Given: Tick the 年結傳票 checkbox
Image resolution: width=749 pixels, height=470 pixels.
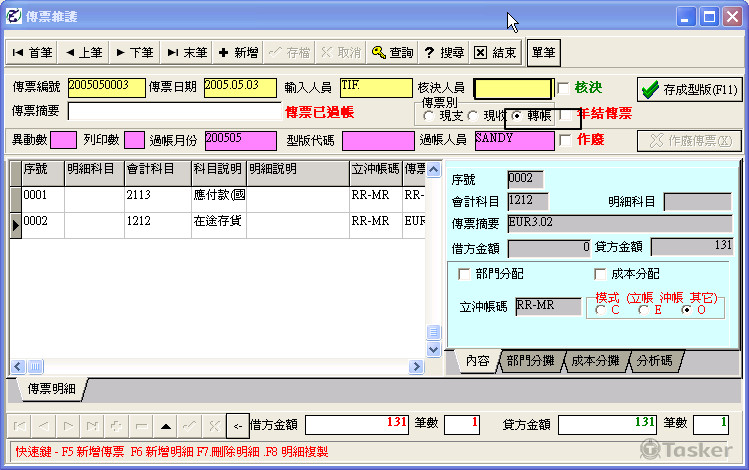Looking at the screenshot, I should [566, 115].
